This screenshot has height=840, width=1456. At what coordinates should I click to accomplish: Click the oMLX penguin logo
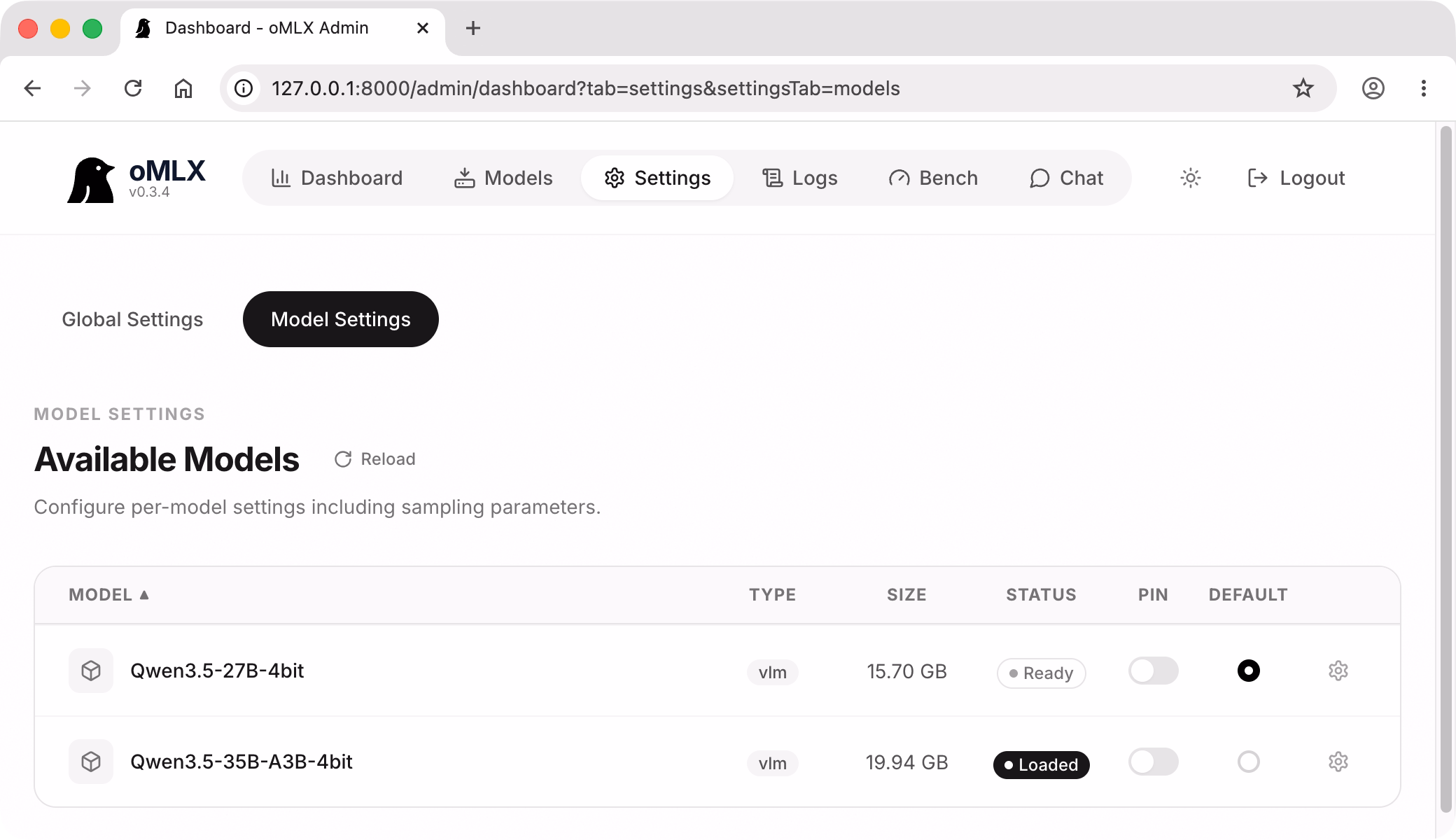click(91, 180)
